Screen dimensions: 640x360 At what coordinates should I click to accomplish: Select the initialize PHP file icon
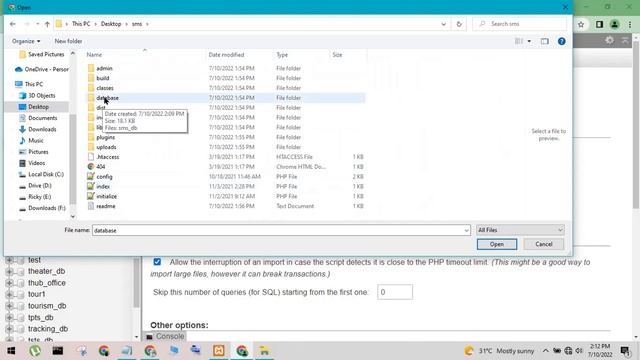(x=91, y=196)
